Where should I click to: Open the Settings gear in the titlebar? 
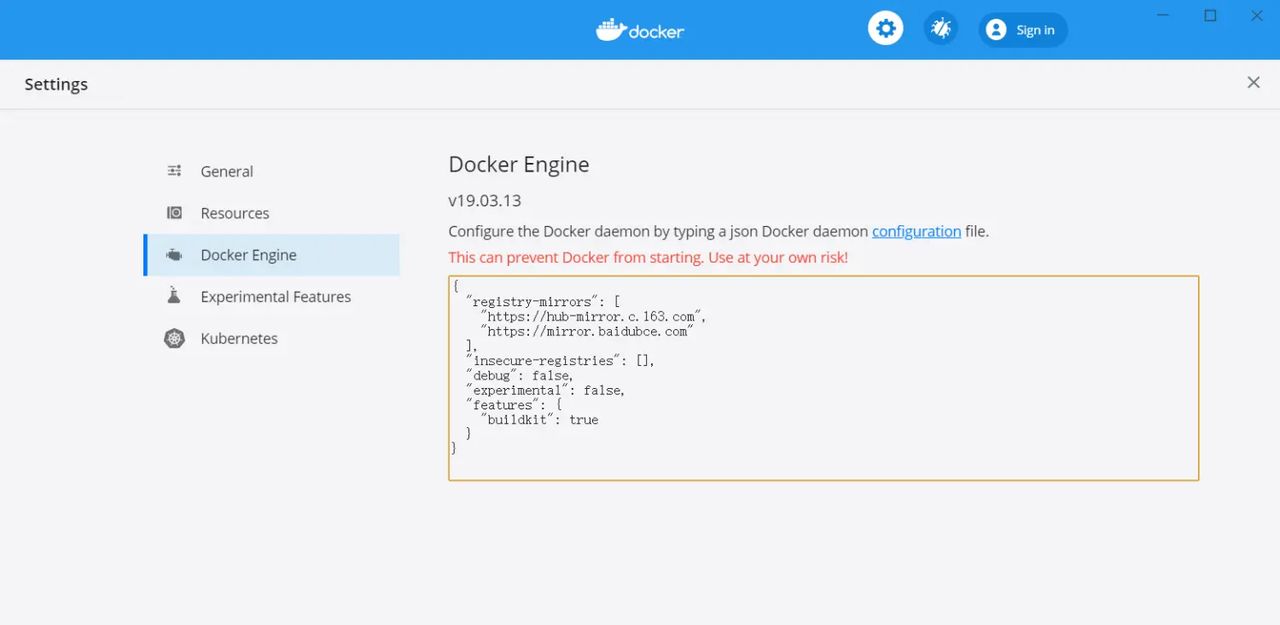[885, 28]
